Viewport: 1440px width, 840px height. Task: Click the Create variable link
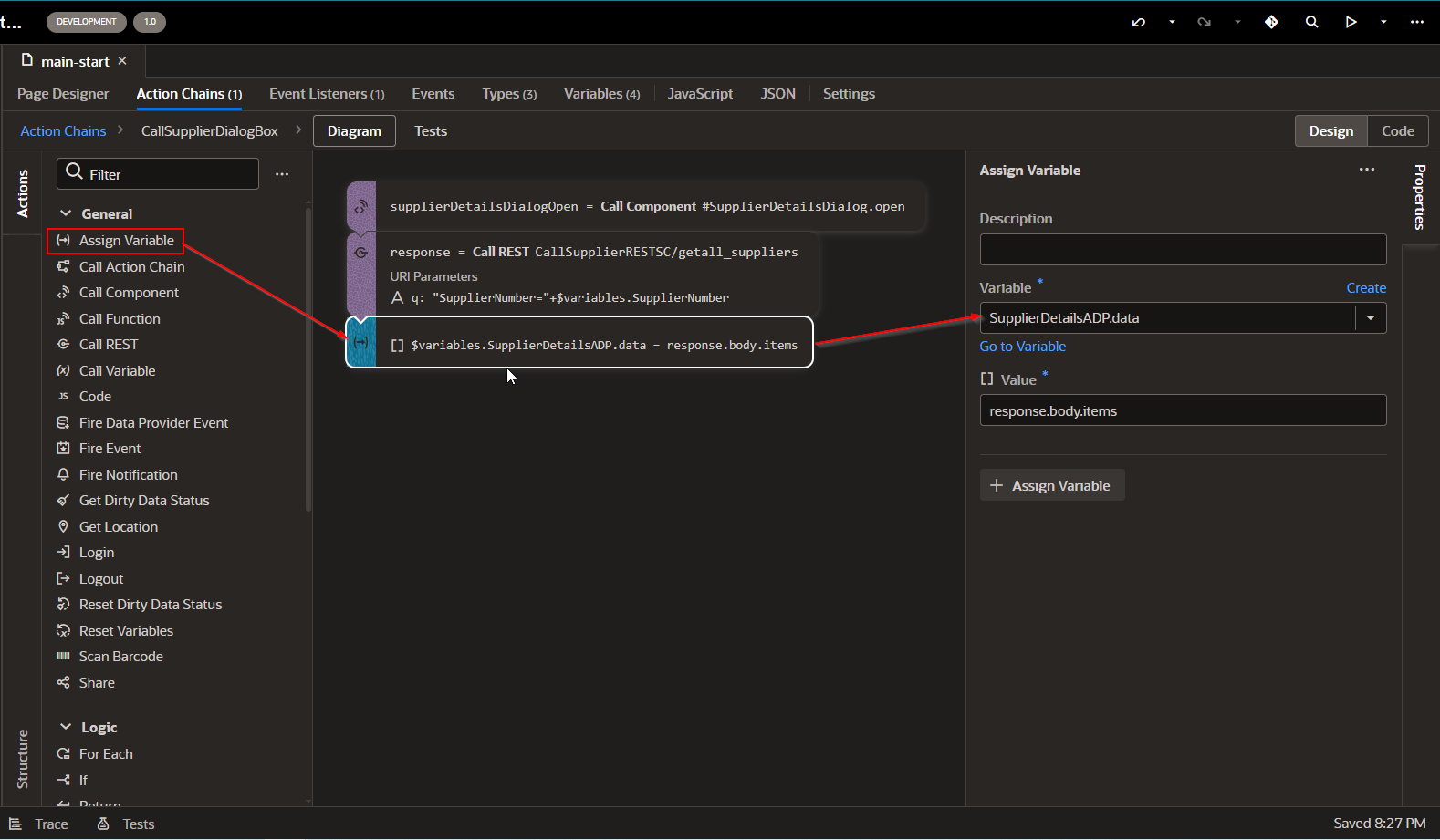(x=1366, y=287)
